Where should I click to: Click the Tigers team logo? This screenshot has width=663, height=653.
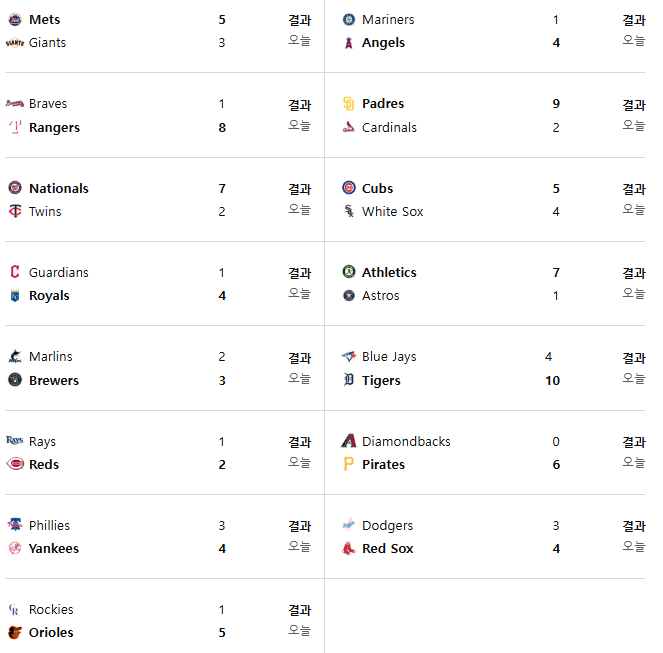pyautogui.click(x=348, y=380)
